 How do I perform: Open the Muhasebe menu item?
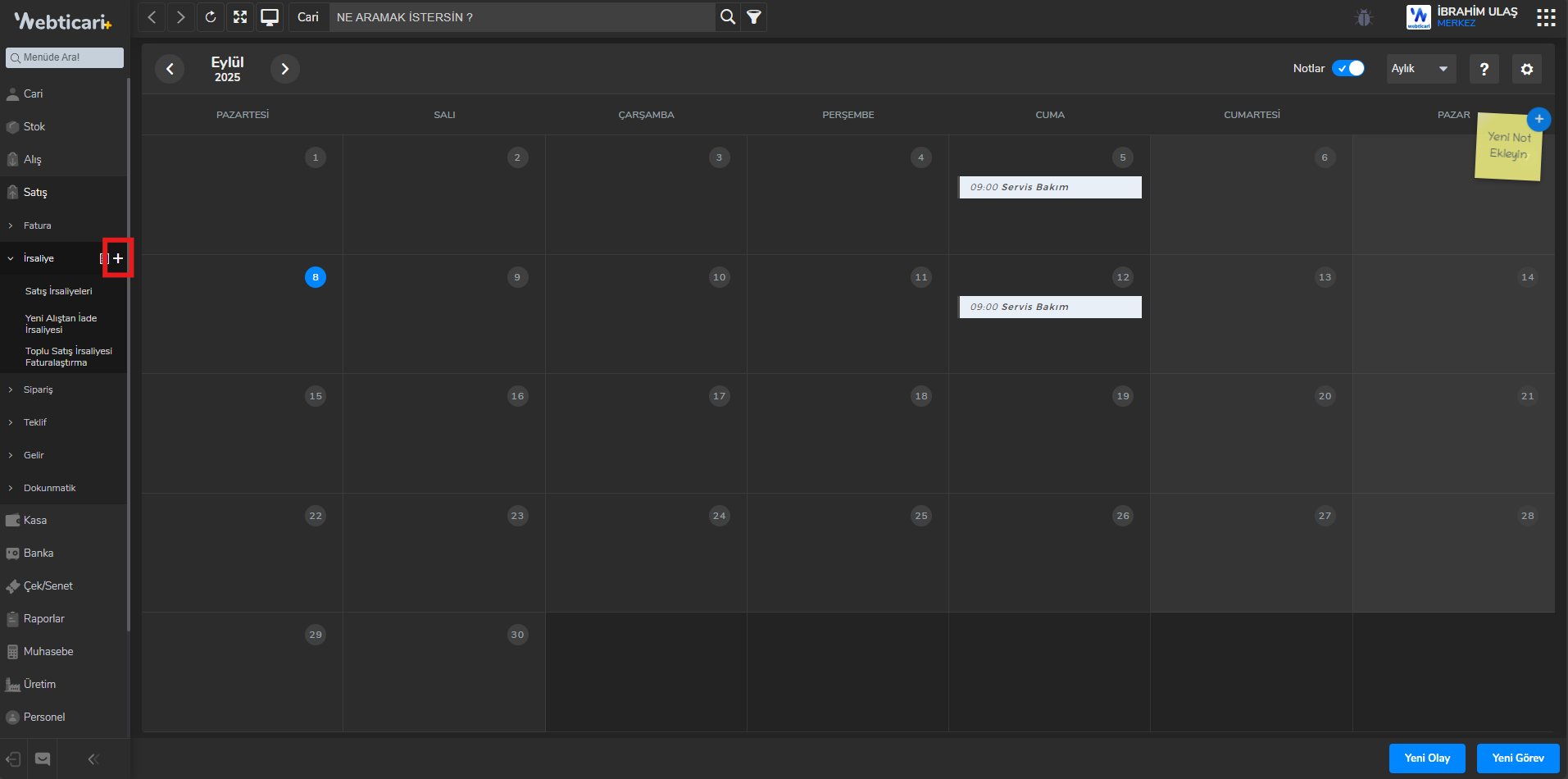[48, 651]
